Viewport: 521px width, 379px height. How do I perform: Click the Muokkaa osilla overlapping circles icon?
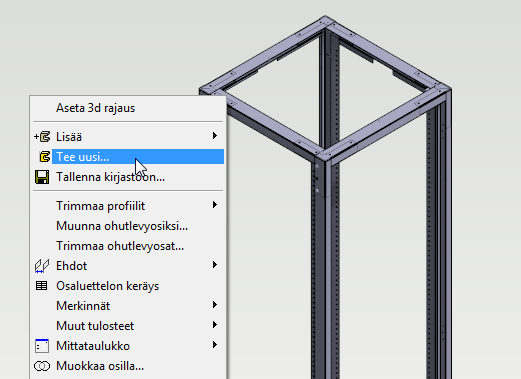[x=42, y=366]
